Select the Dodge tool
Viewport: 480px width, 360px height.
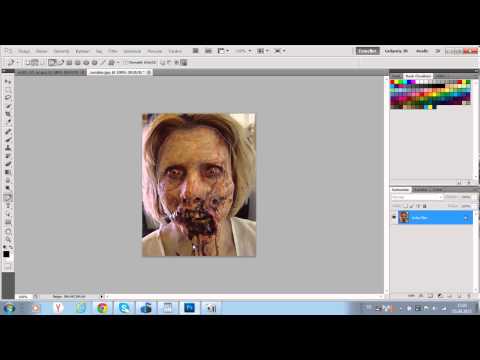[7, 189]
